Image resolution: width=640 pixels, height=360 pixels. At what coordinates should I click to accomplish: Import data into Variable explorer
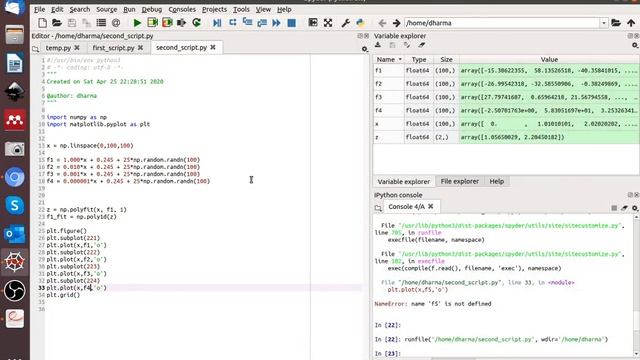pyautogui.click(x=378, y=45)
